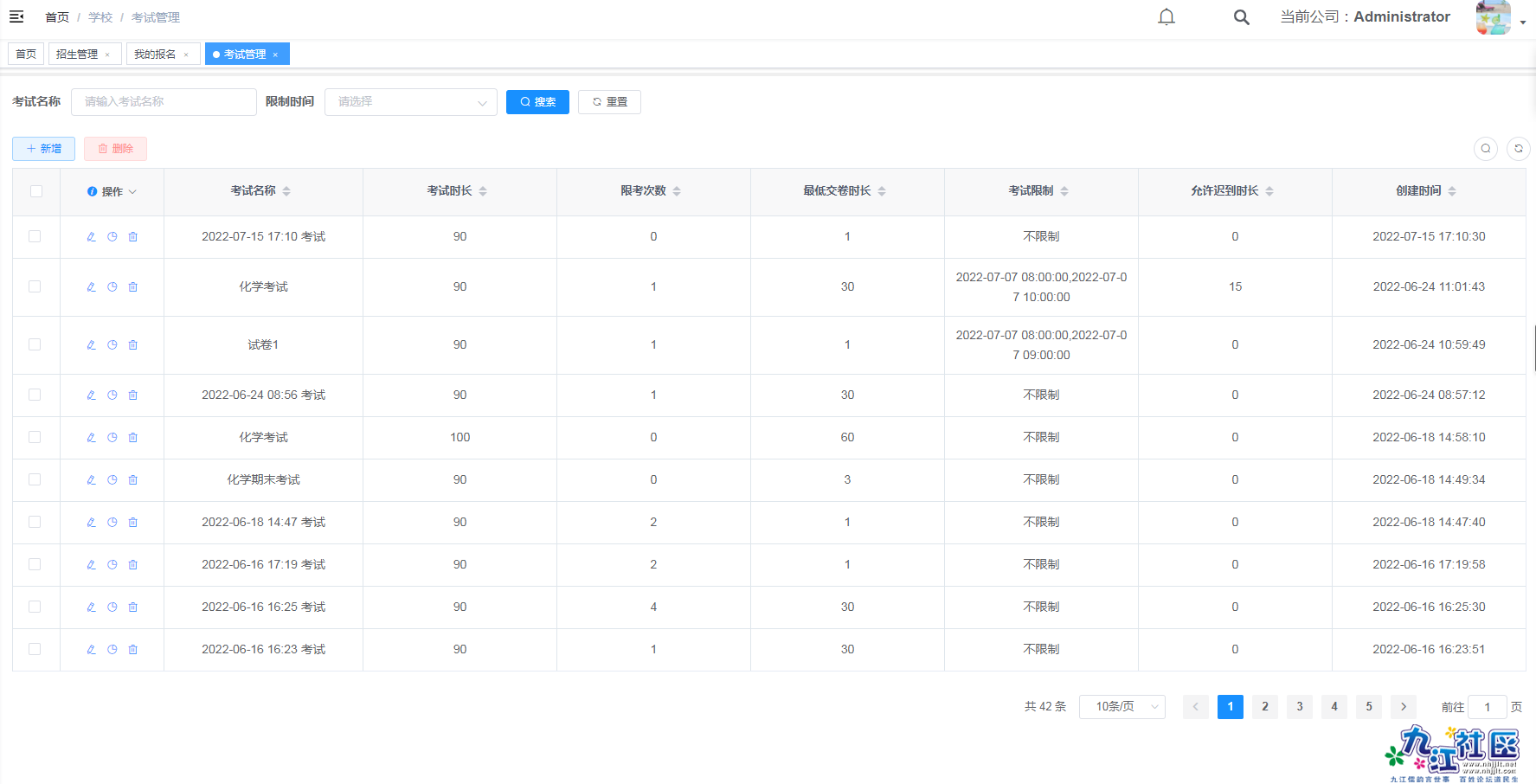Sort by 考试时长 column arrows
1536x784 pixels.
tap(483, 191)
